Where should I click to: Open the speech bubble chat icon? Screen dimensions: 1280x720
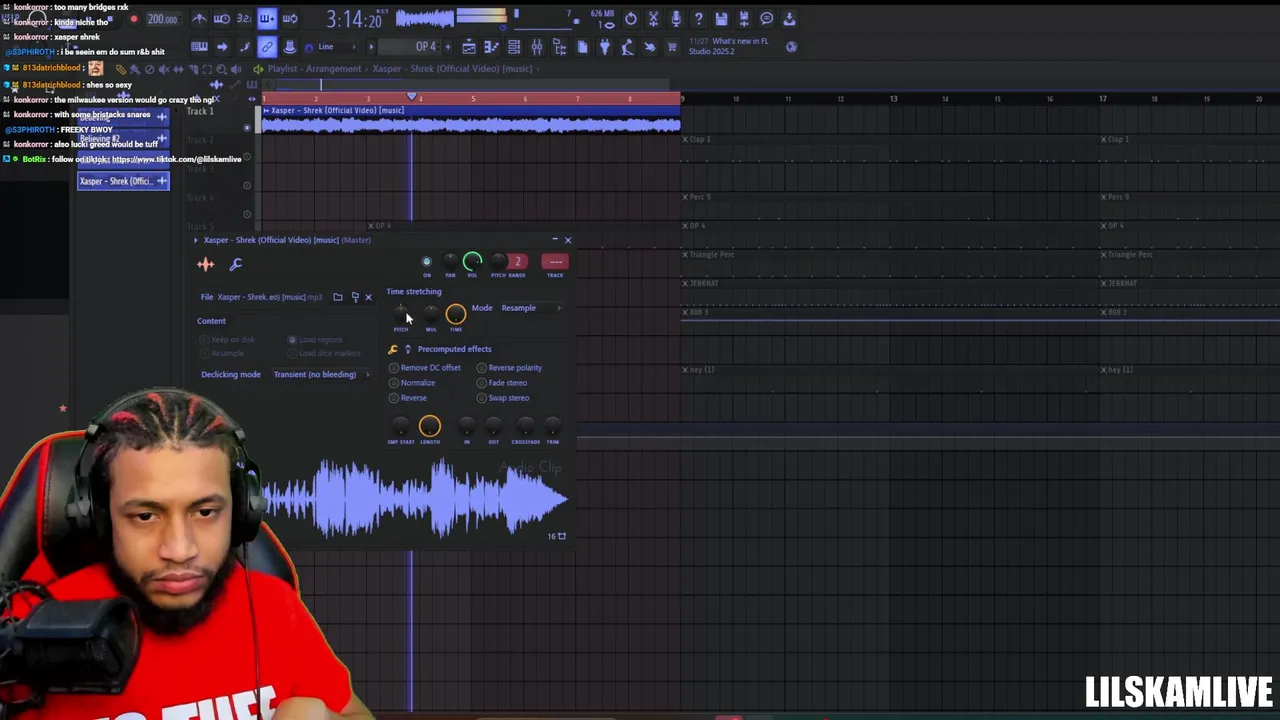pos(766,19)
